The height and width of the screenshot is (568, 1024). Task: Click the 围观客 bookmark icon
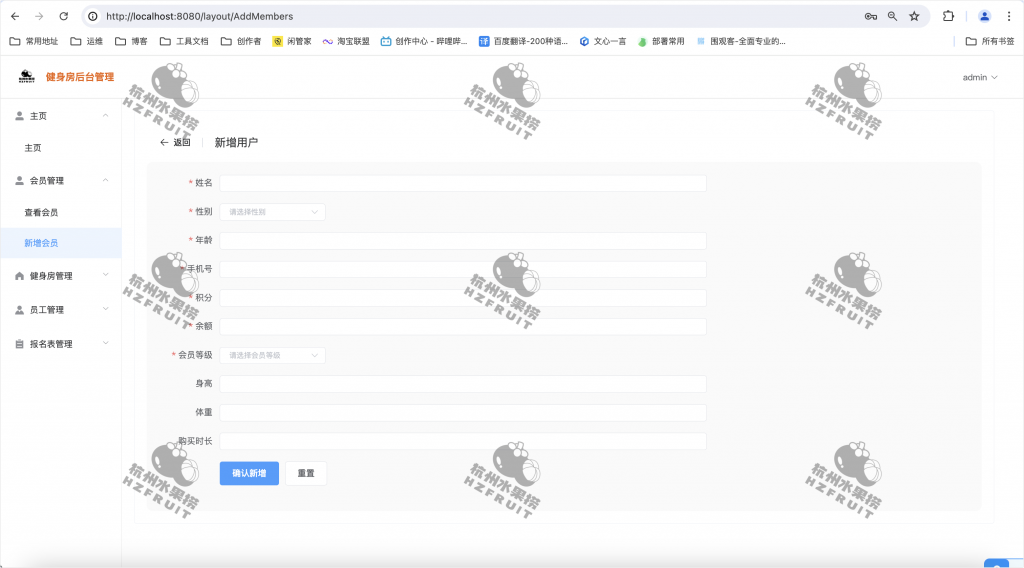(x=701, y=41)
